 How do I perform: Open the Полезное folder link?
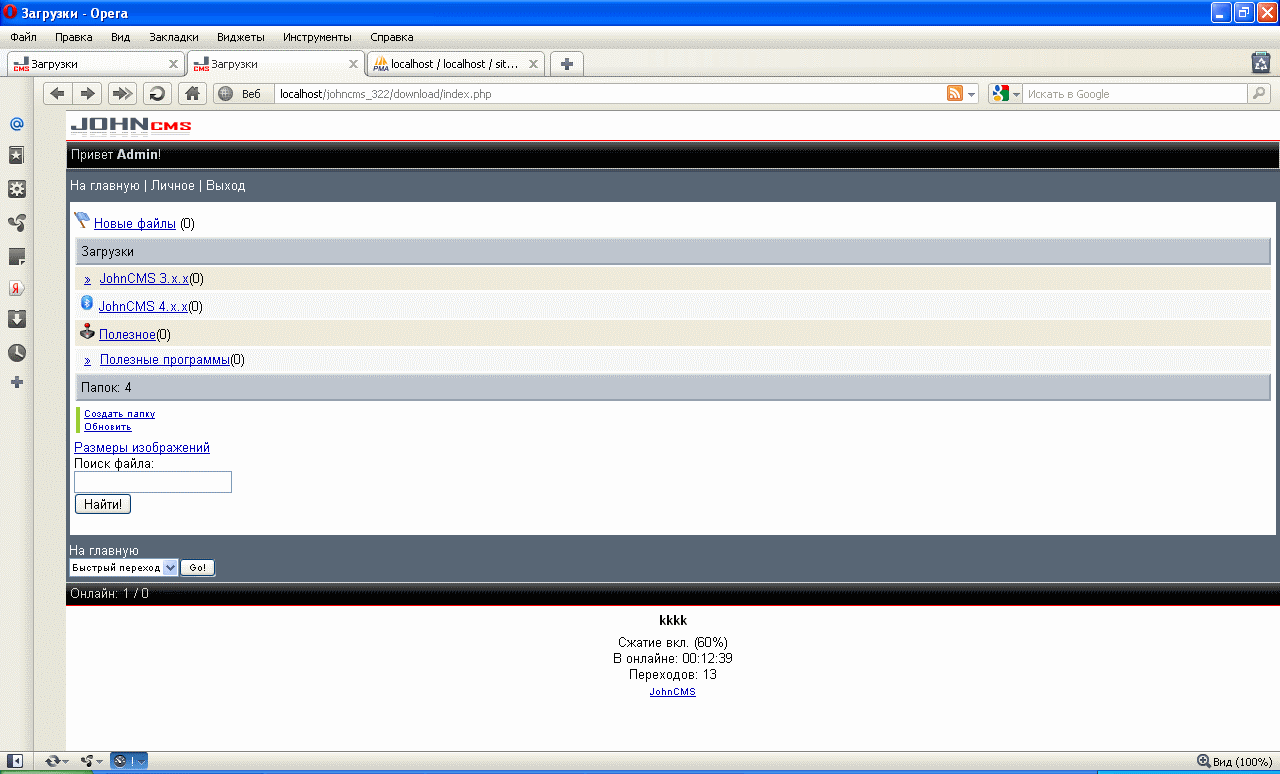[x=127, y=335]
